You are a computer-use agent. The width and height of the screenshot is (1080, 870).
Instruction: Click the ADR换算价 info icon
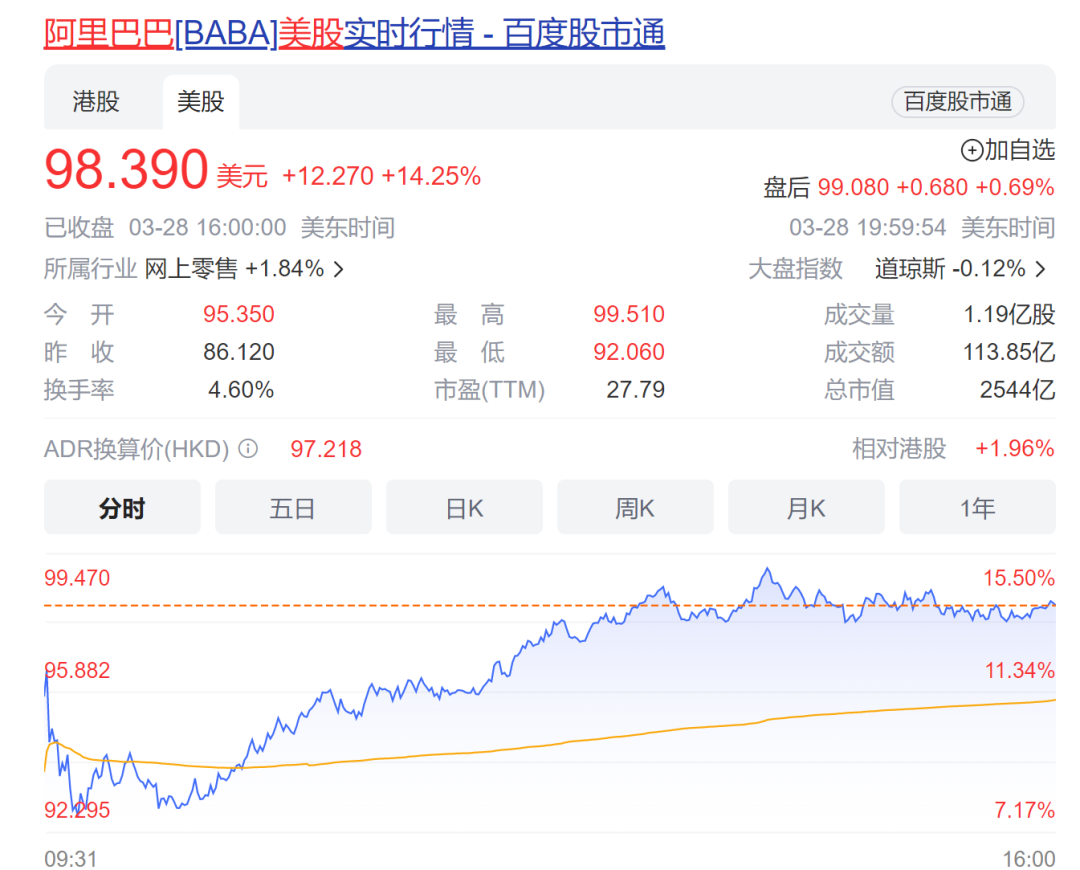[248, 449]
